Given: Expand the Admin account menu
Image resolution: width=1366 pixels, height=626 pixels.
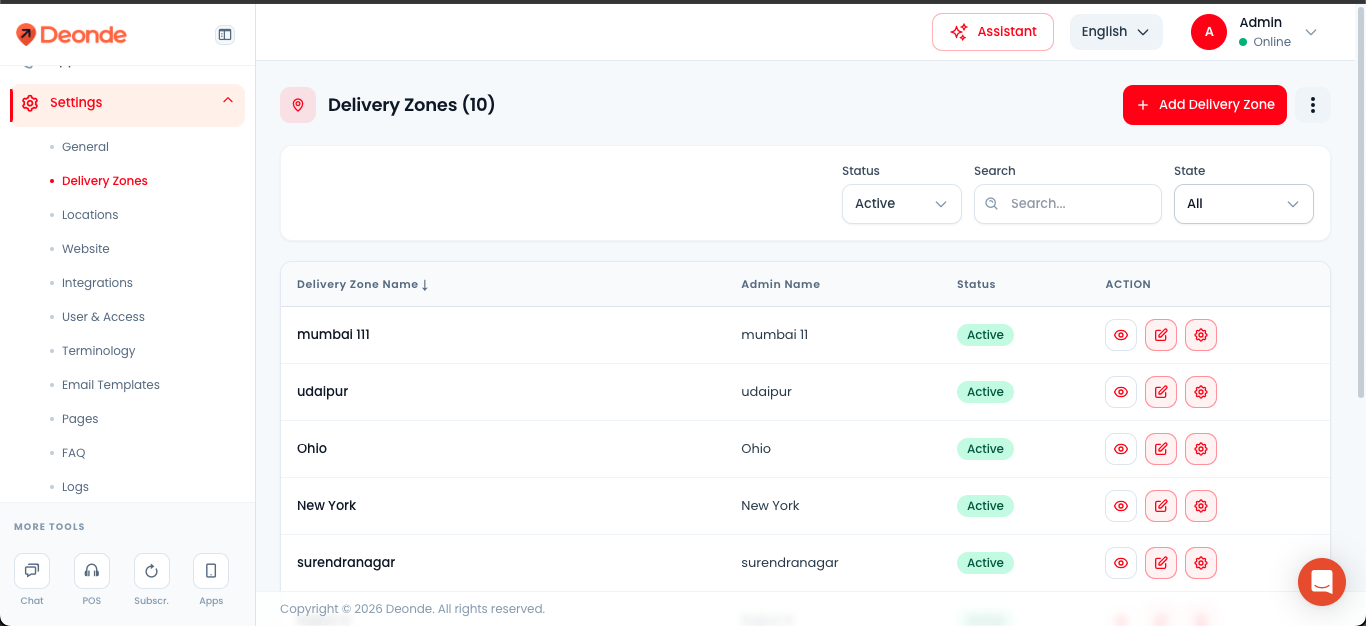Looking at the screenshot, I should point(1255,32).
